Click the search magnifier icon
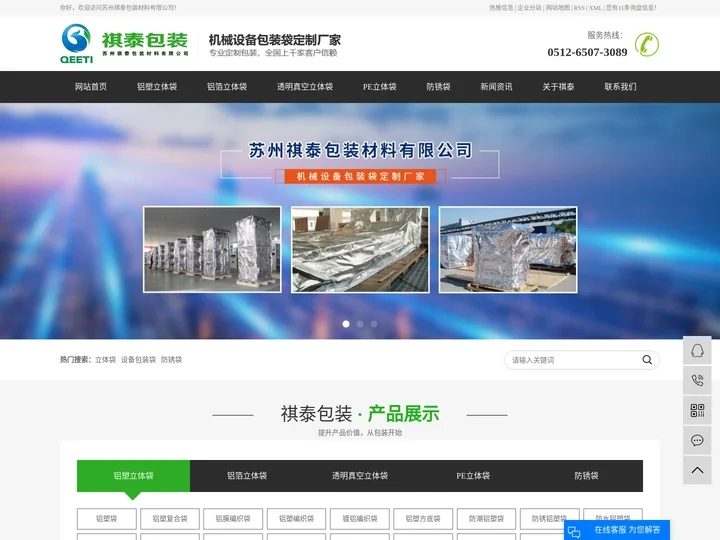 tap(647, 360)
